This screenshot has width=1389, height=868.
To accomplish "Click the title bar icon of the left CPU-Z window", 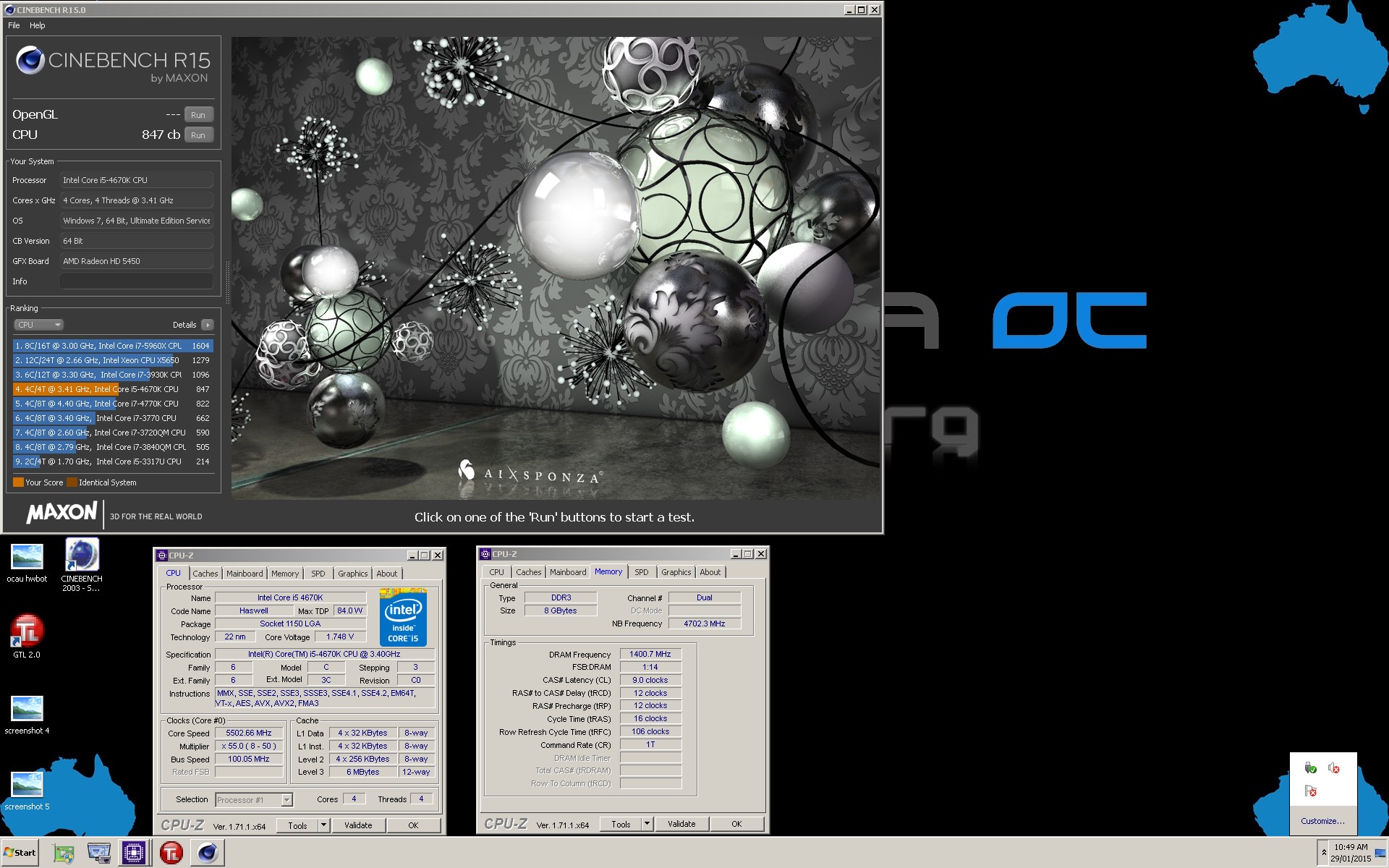I will point(162,556).
